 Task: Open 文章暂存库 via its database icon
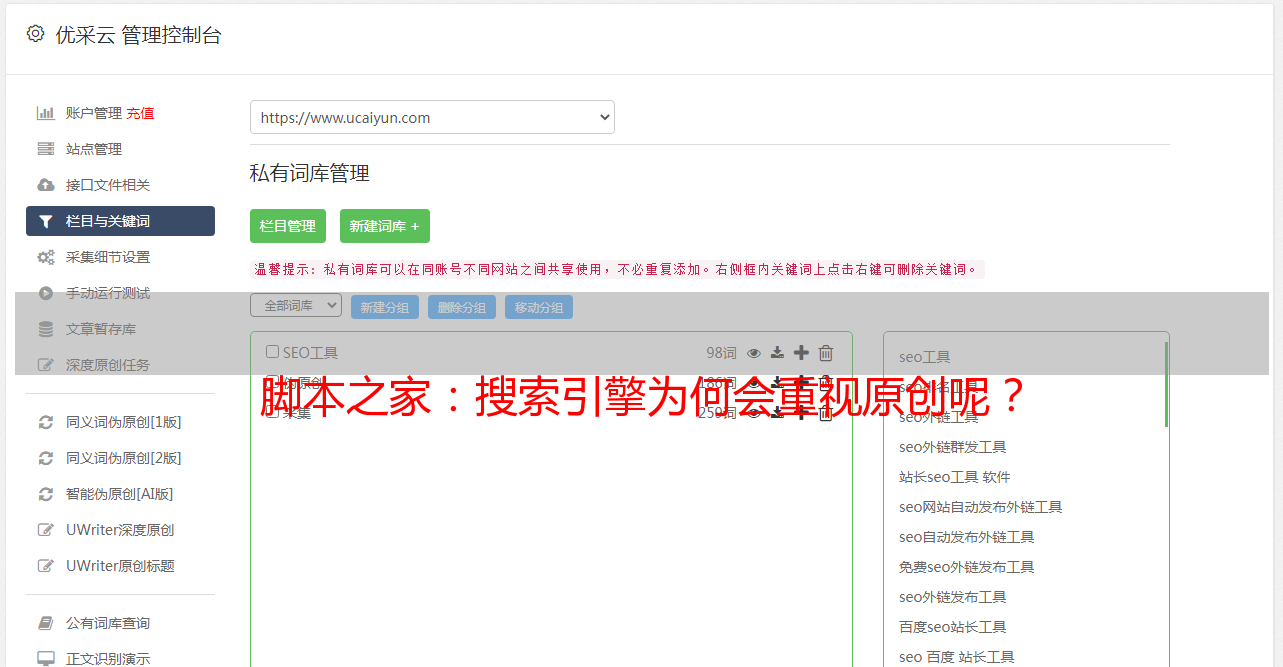(x=45, y=329)
